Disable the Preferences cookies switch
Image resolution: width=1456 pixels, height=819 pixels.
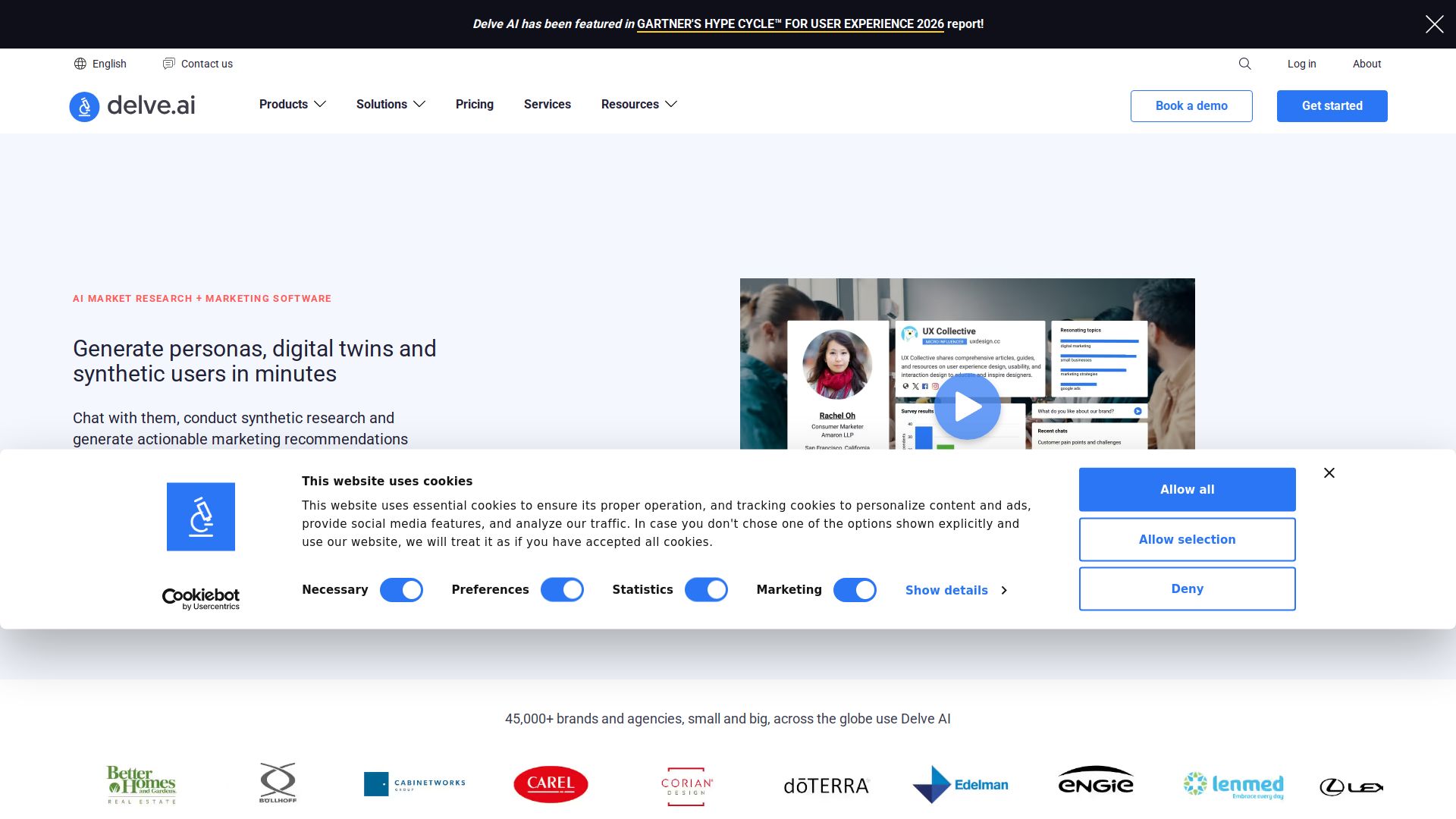(x=562, y=590)
